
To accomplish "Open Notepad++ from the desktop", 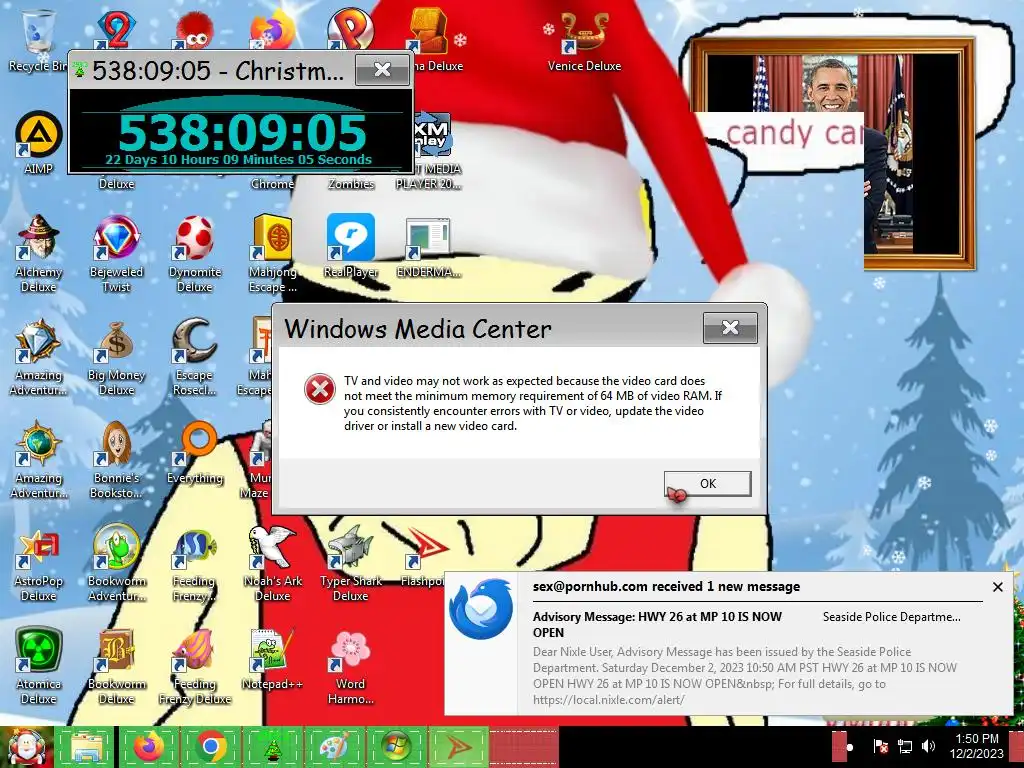I will coord(272,660).
